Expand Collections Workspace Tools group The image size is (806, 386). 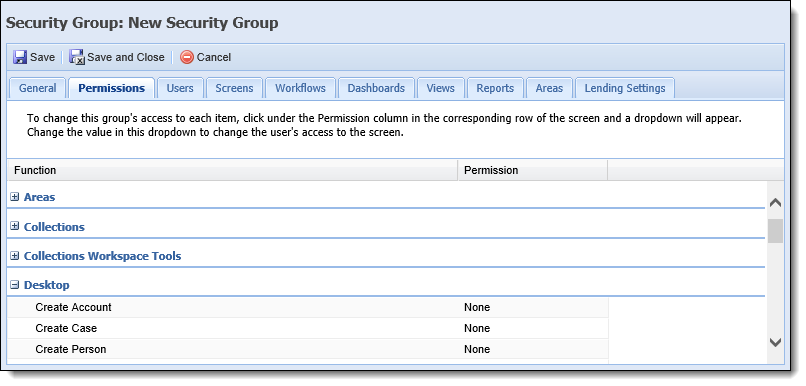(14, 255)
